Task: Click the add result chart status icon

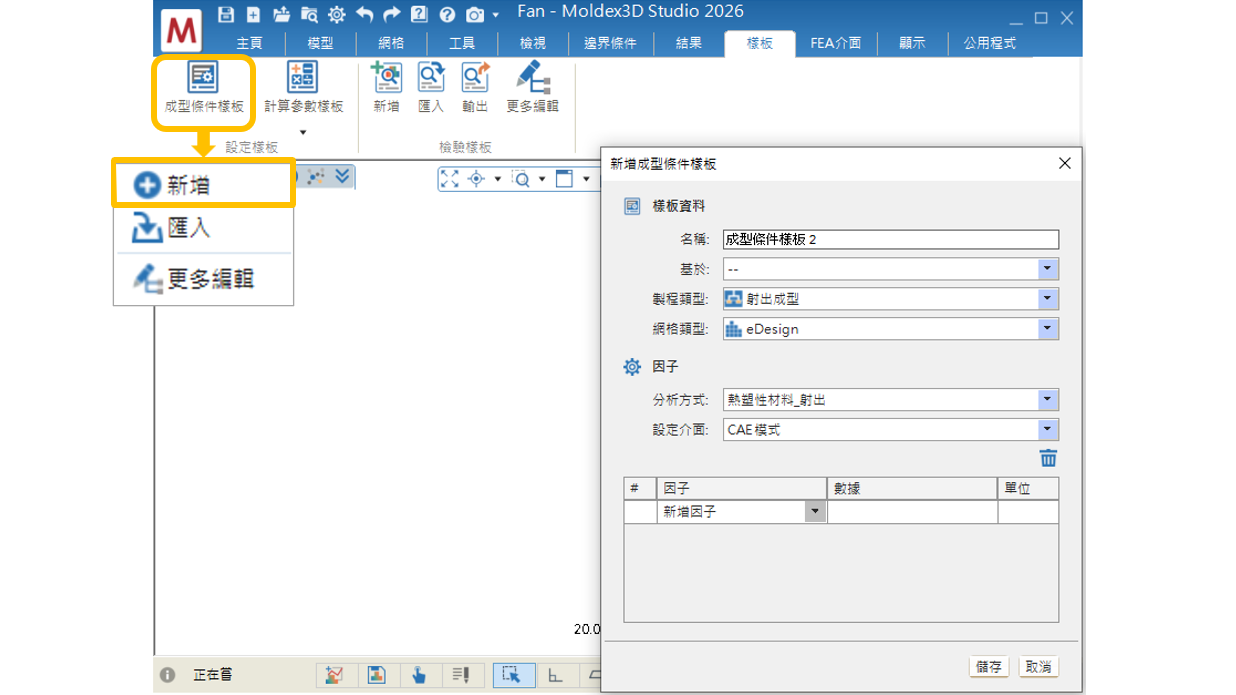Action: coord(334,676)
